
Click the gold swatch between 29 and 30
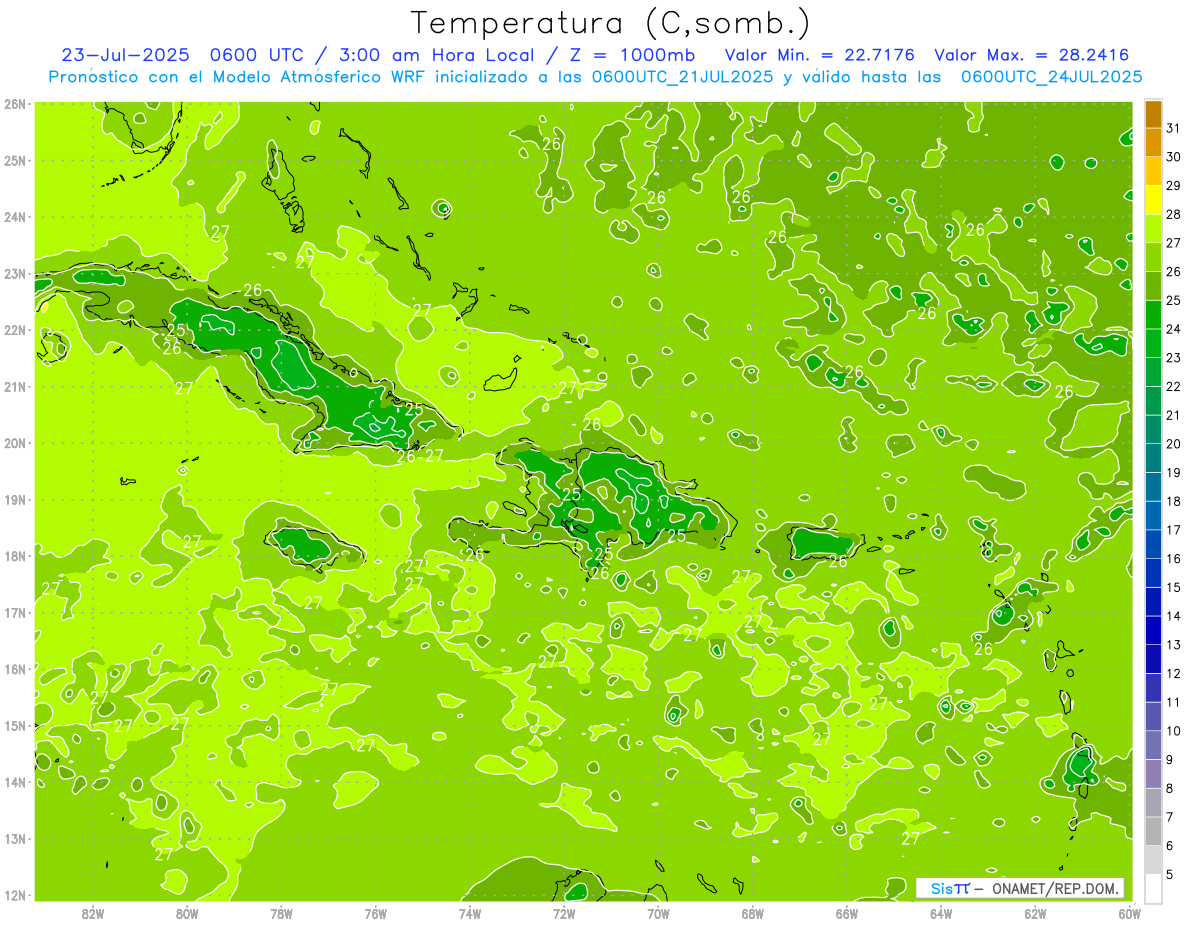click(x=1153, y=172)
